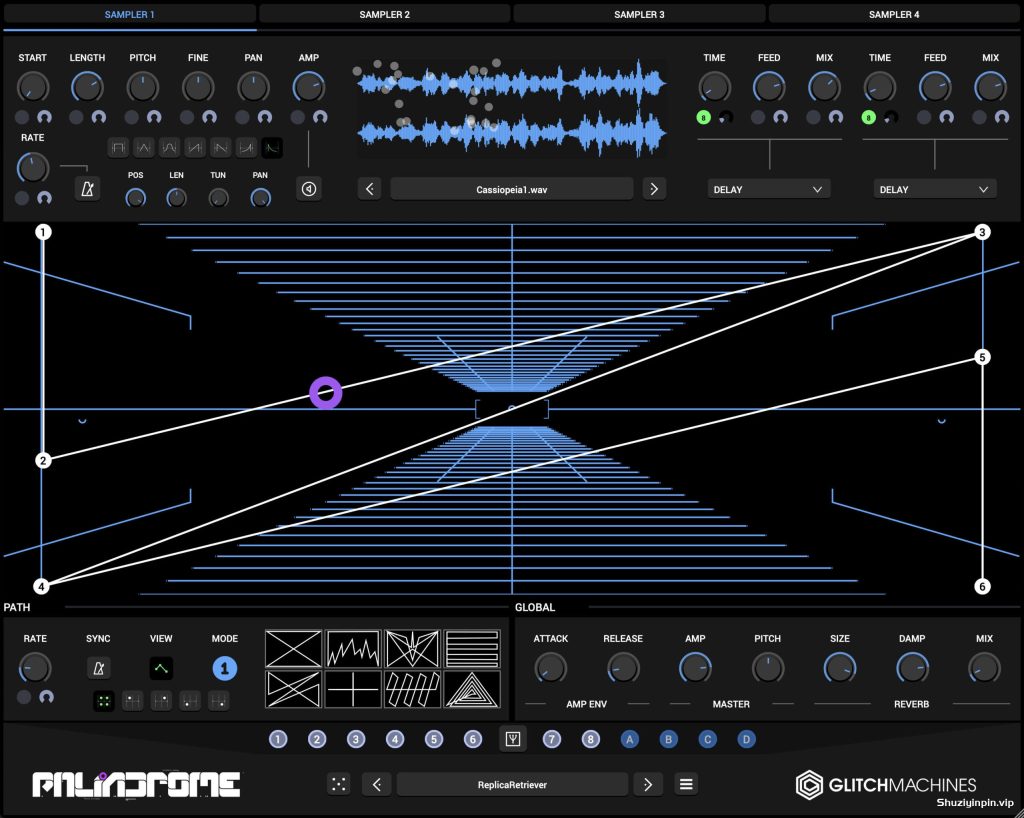
Task: Toggle the gray dot under PATH RATE knob
Action: pyautogui.click(x=24, y=697)
